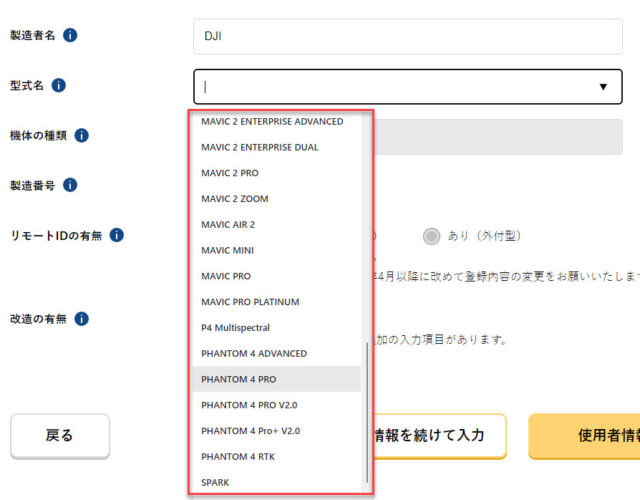Open info icon beside リモートIDの有無
Image resolution: width=640 pixels, height=500 pixels.
click(x=116, y=235)
